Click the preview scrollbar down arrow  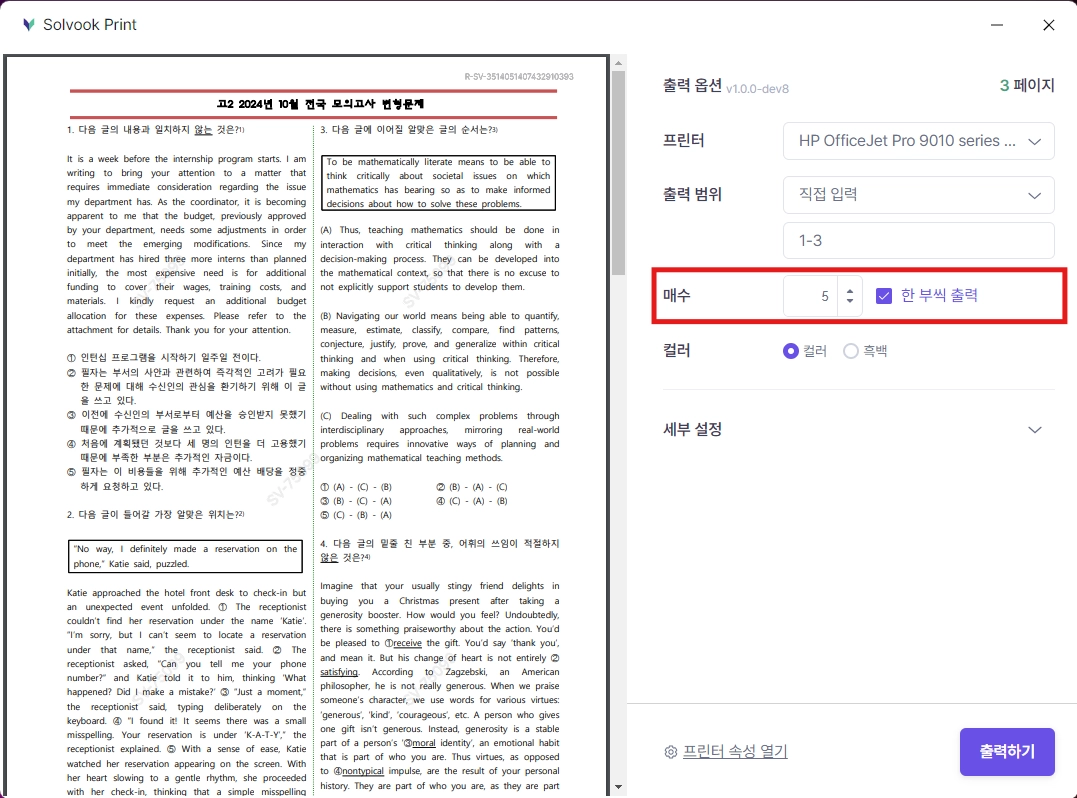click(x=618, y=787)
